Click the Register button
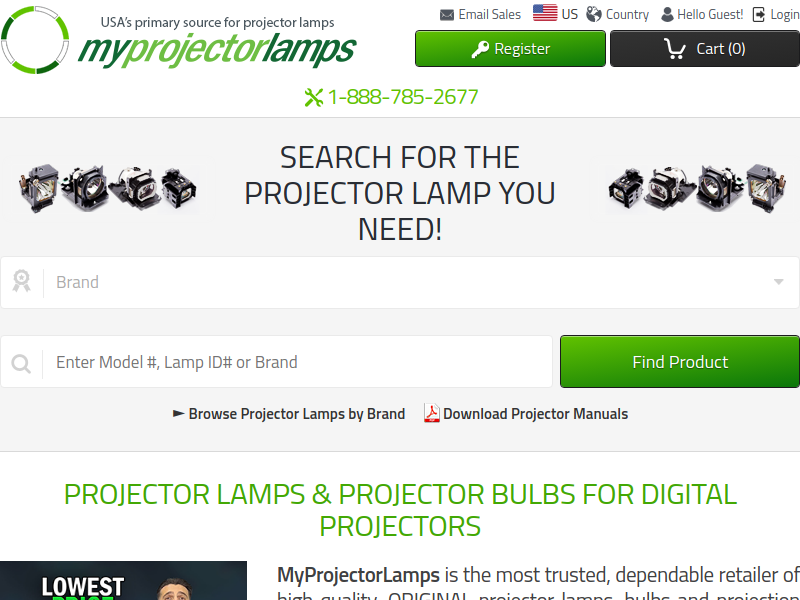 510,48
